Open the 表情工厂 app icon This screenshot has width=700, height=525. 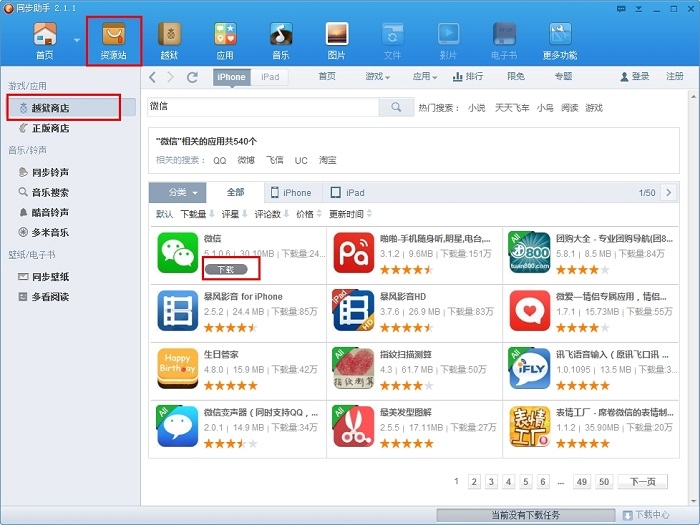click(529, 426)
